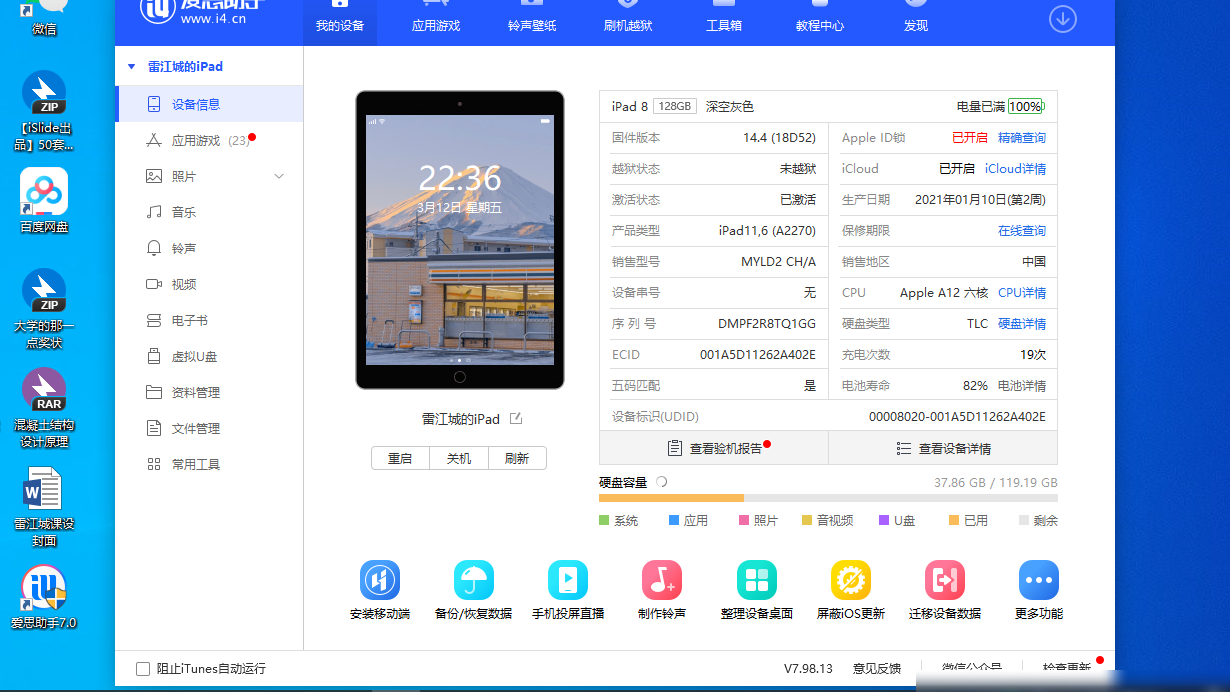This screenshot has width=1230, height=692.
Task: Click 精确查询 Apple ID lock link
Action: coord(1022,138)
